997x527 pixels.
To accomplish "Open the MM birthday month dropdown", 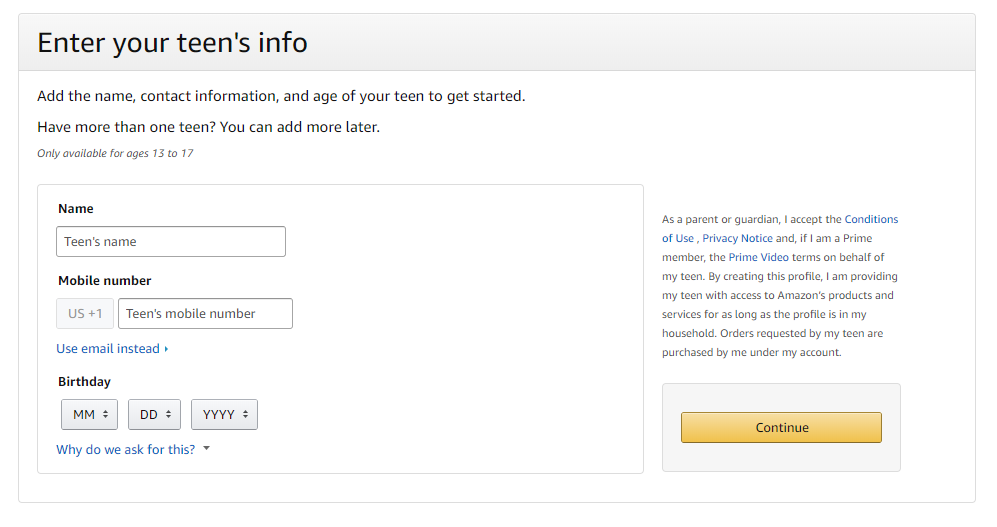I will (x=90, y=415).
